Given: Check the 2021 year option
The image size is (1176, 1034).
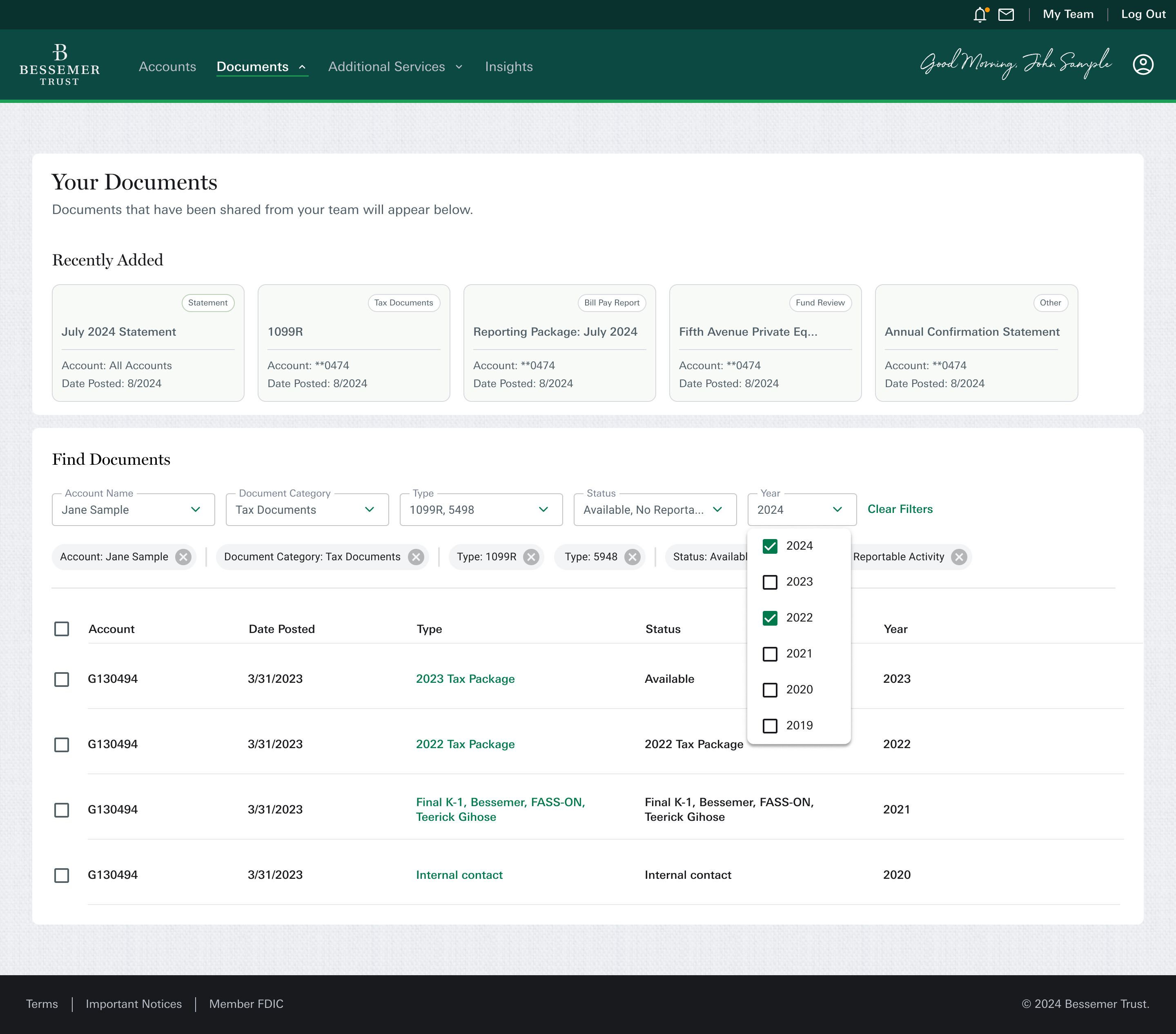Looking at the screenshot, I should coord(770,654).
